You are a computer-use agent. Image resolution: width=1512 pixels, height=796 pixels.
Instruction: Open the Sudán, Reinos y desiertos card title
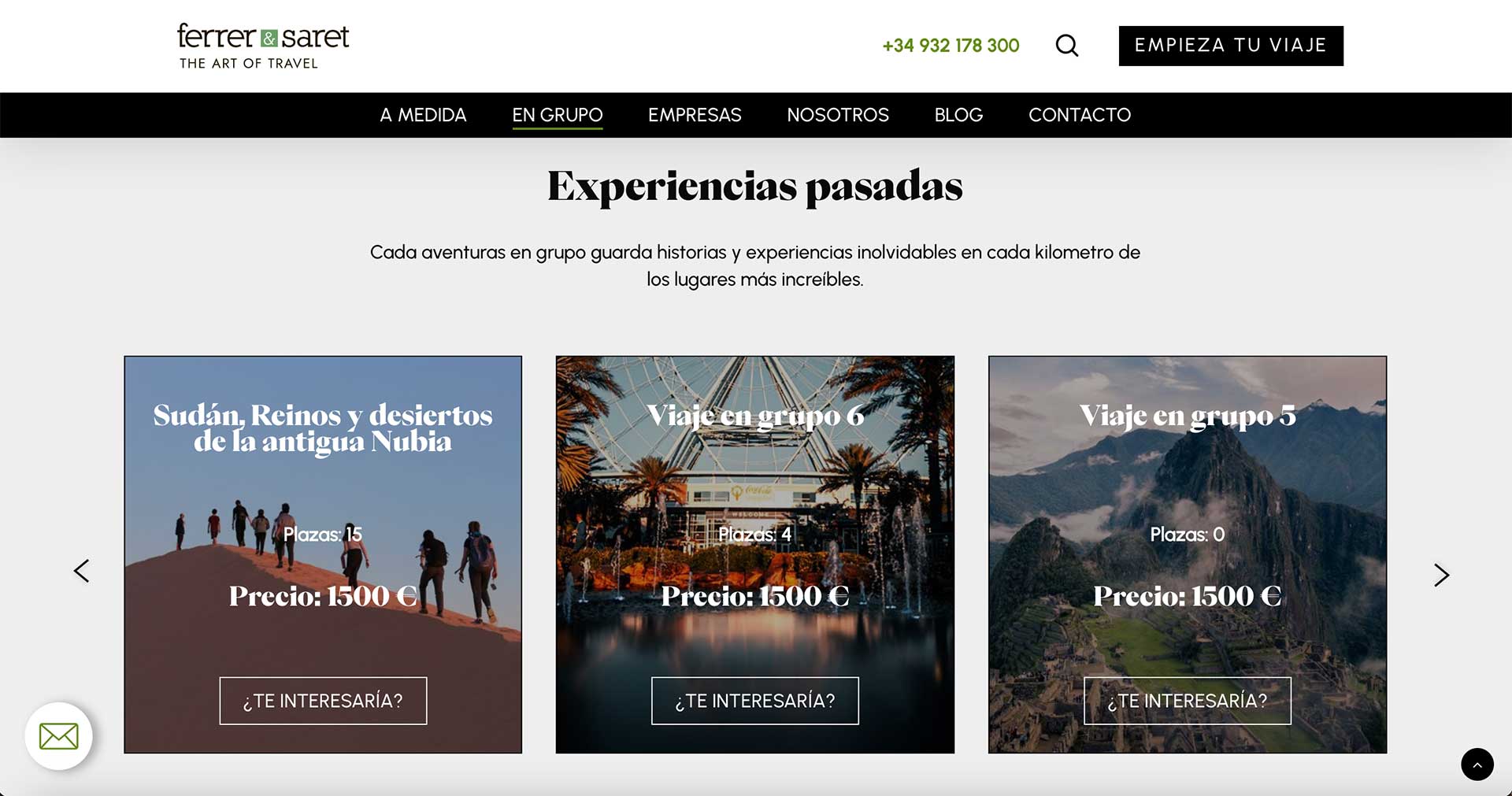[x=323, y=428]
